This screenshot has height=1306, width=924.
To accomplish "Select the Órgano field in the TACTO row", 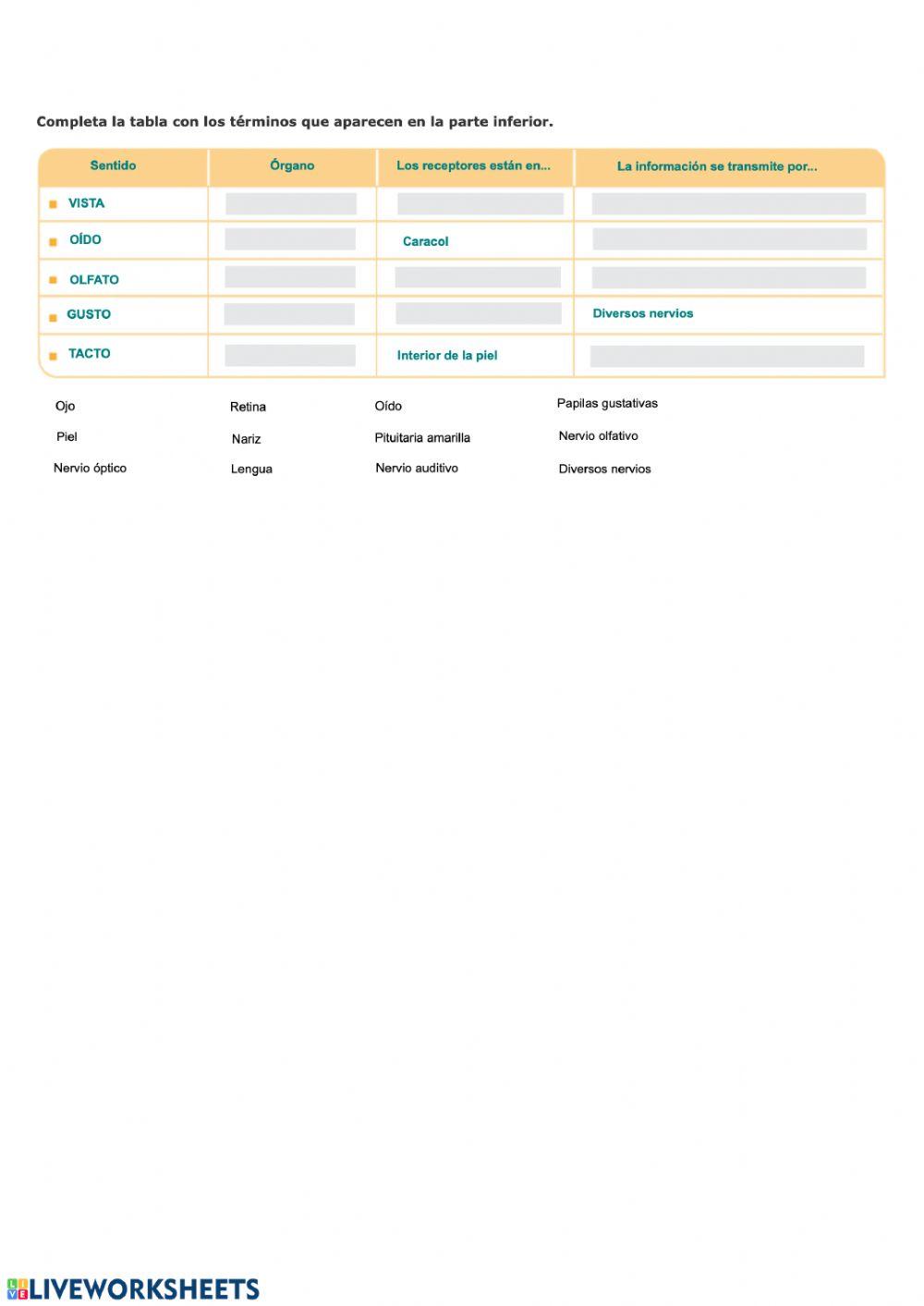I will pos(290,355).
